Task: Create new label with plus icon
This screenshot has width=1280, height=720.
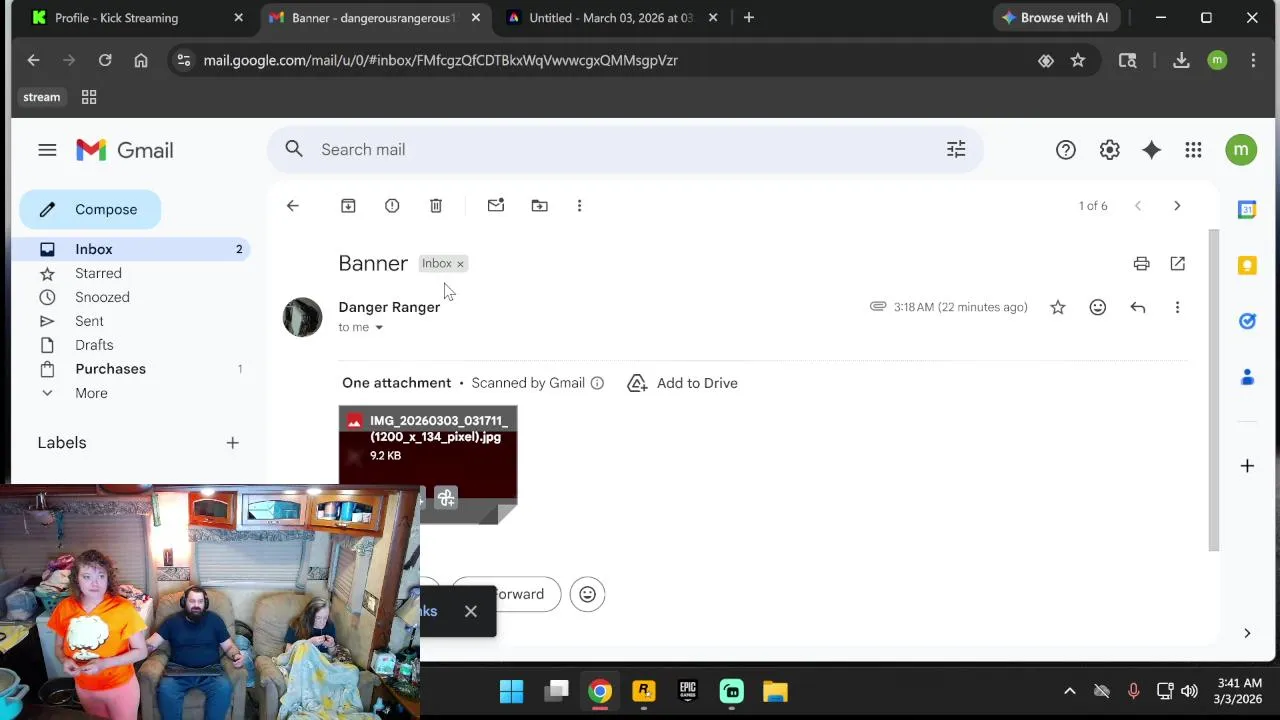Action: (x=232, y=443)
